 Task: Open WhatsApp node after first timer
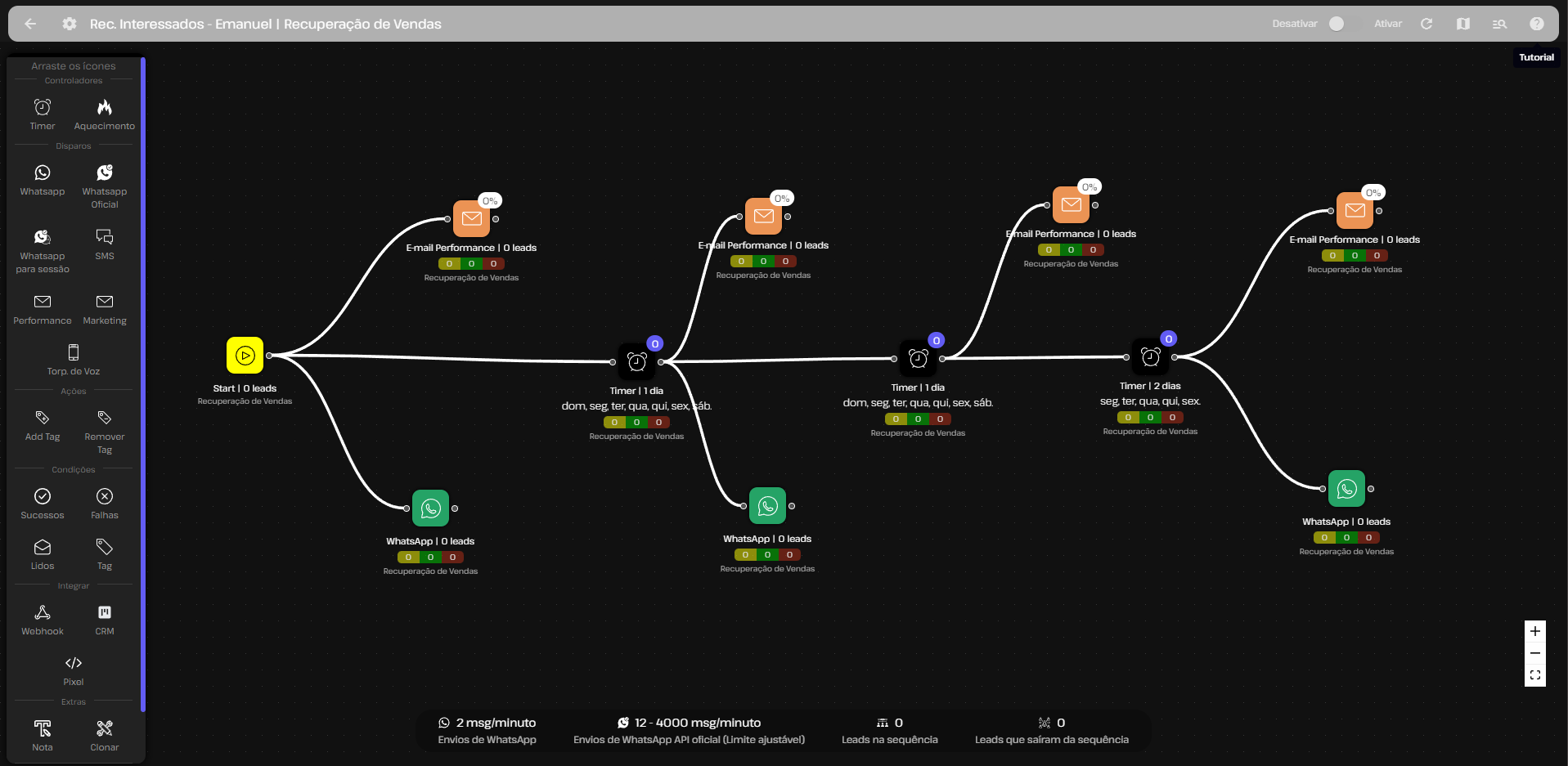pyautogui.click(x=768, y=506)
